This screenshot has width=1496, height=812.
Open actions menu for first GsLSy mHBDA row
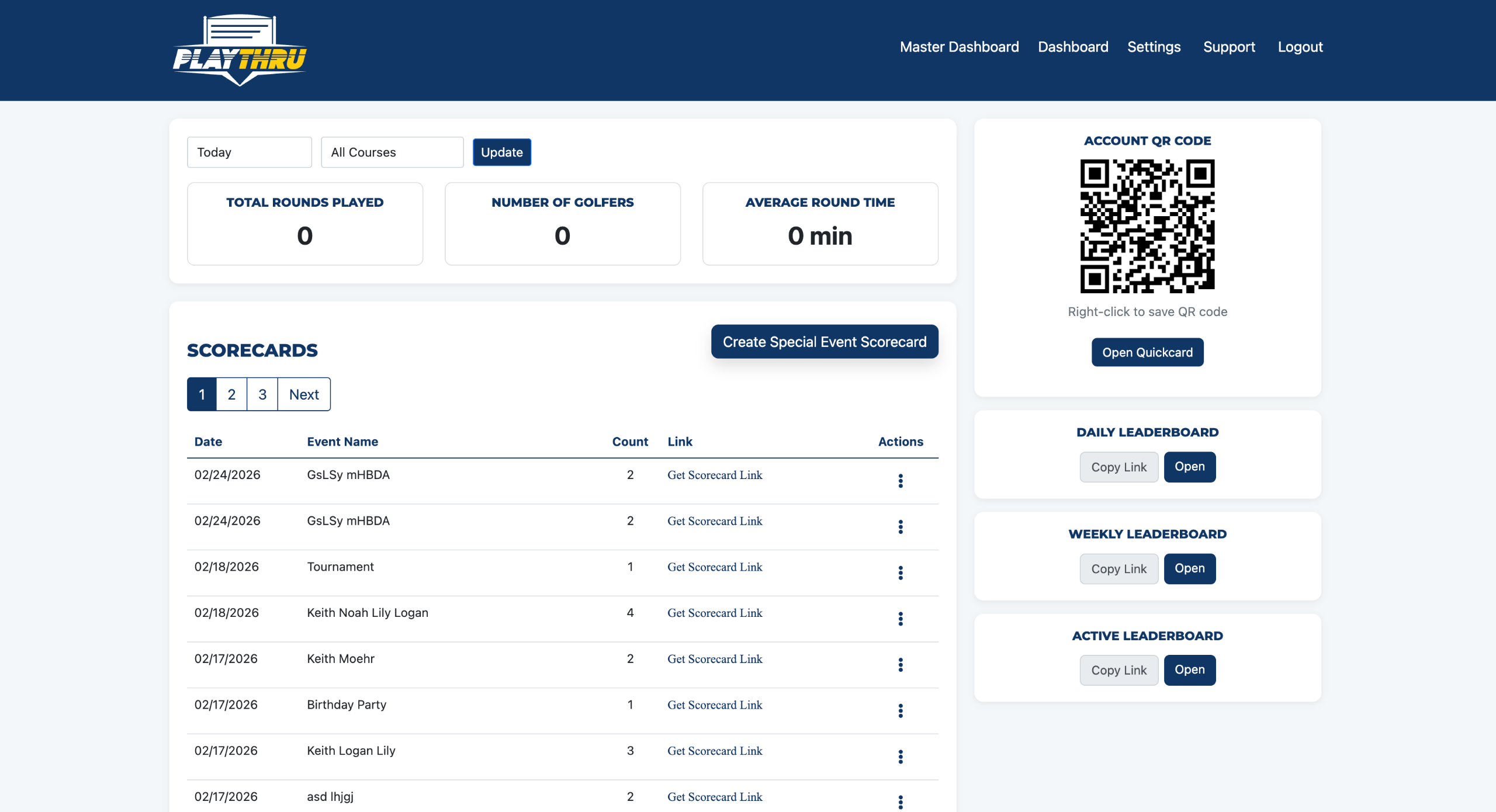coord(901,481)
